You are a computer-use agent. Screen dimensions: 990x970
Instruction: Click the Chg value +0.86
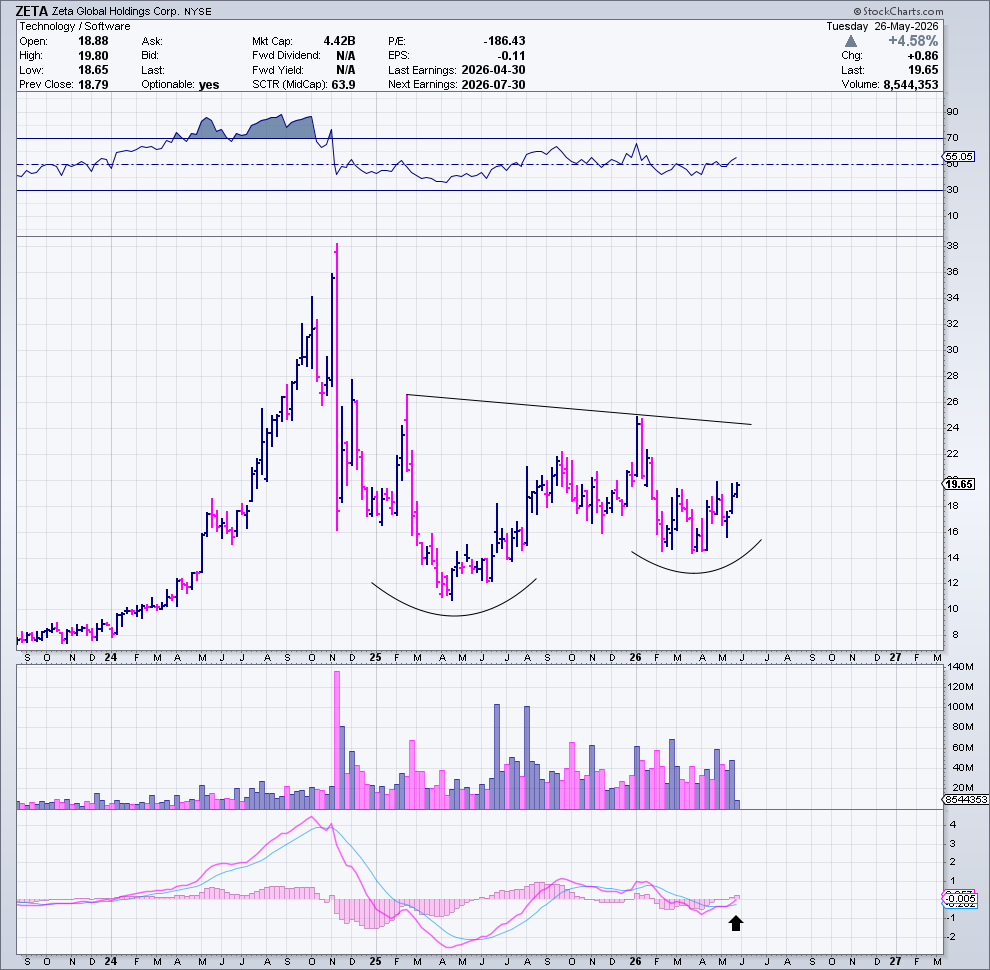pos(924,56)
